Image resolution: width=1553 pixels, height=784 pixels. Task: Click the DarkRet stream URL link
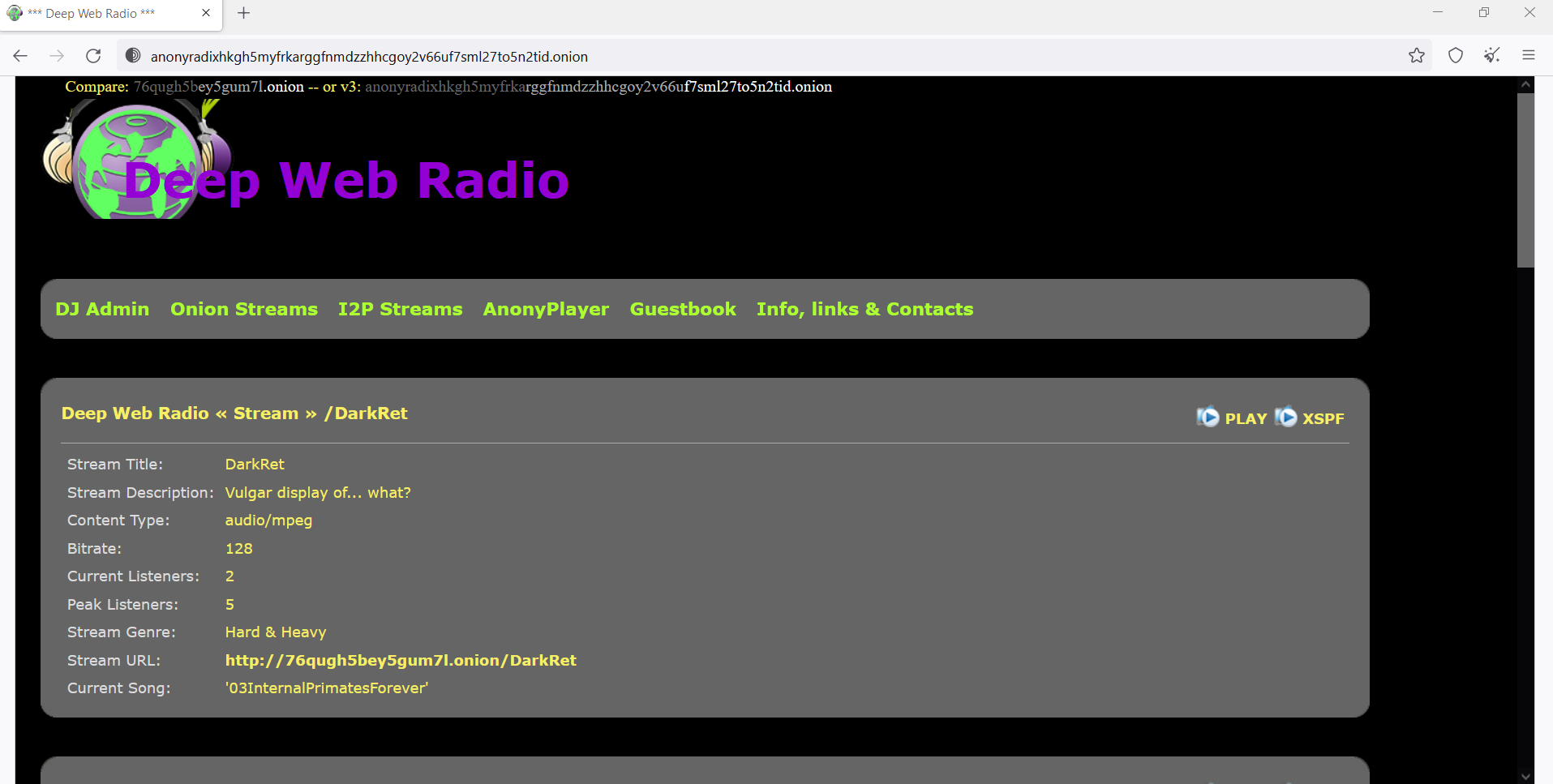(x=401, y=660)
